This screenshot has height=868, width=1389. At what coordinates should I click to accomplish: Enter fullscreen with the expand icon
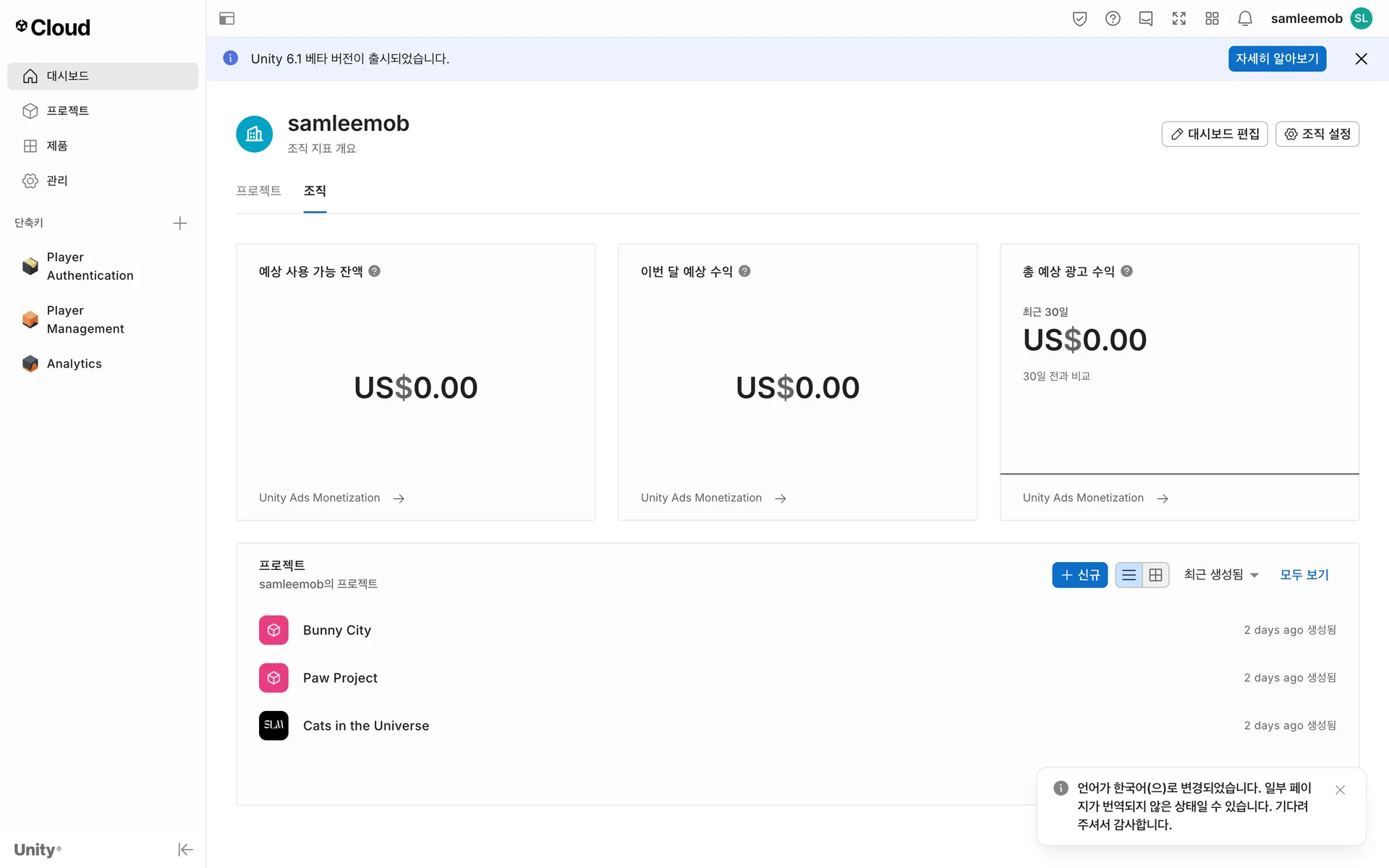click(1179, 19)
